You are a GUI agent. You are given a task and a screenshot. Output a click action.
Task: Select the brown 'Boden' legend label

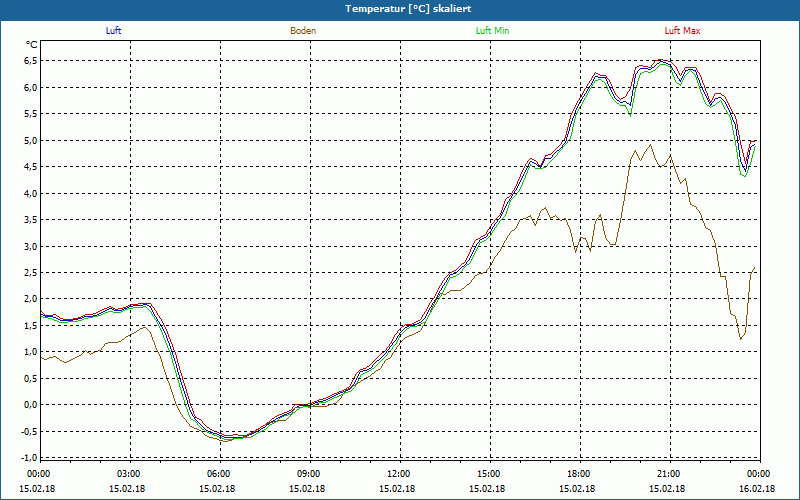click(x=303, y=31)
